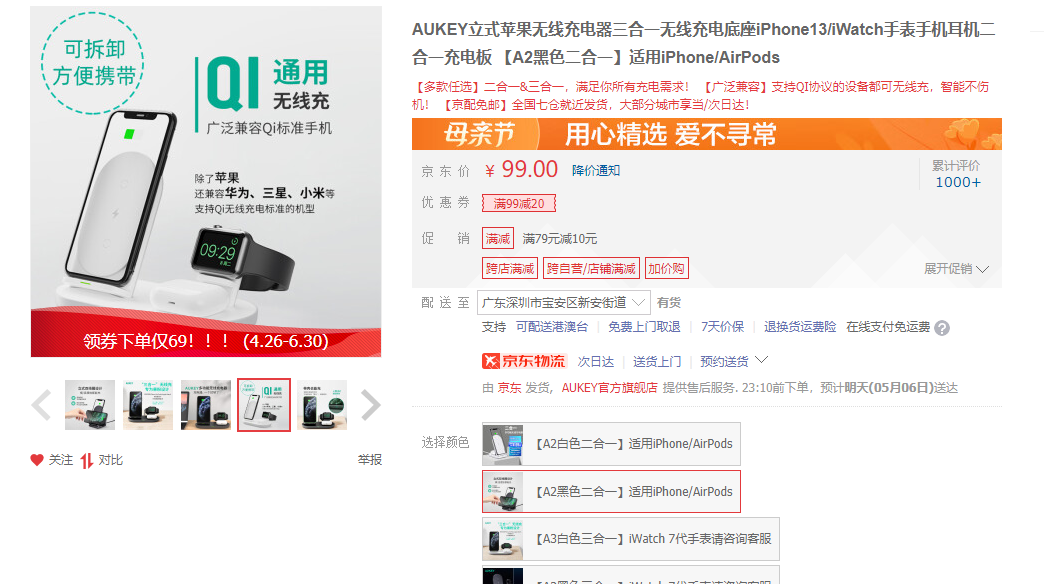
Task: Choose the A2白色二合一 color option
Action: [611, 444]
